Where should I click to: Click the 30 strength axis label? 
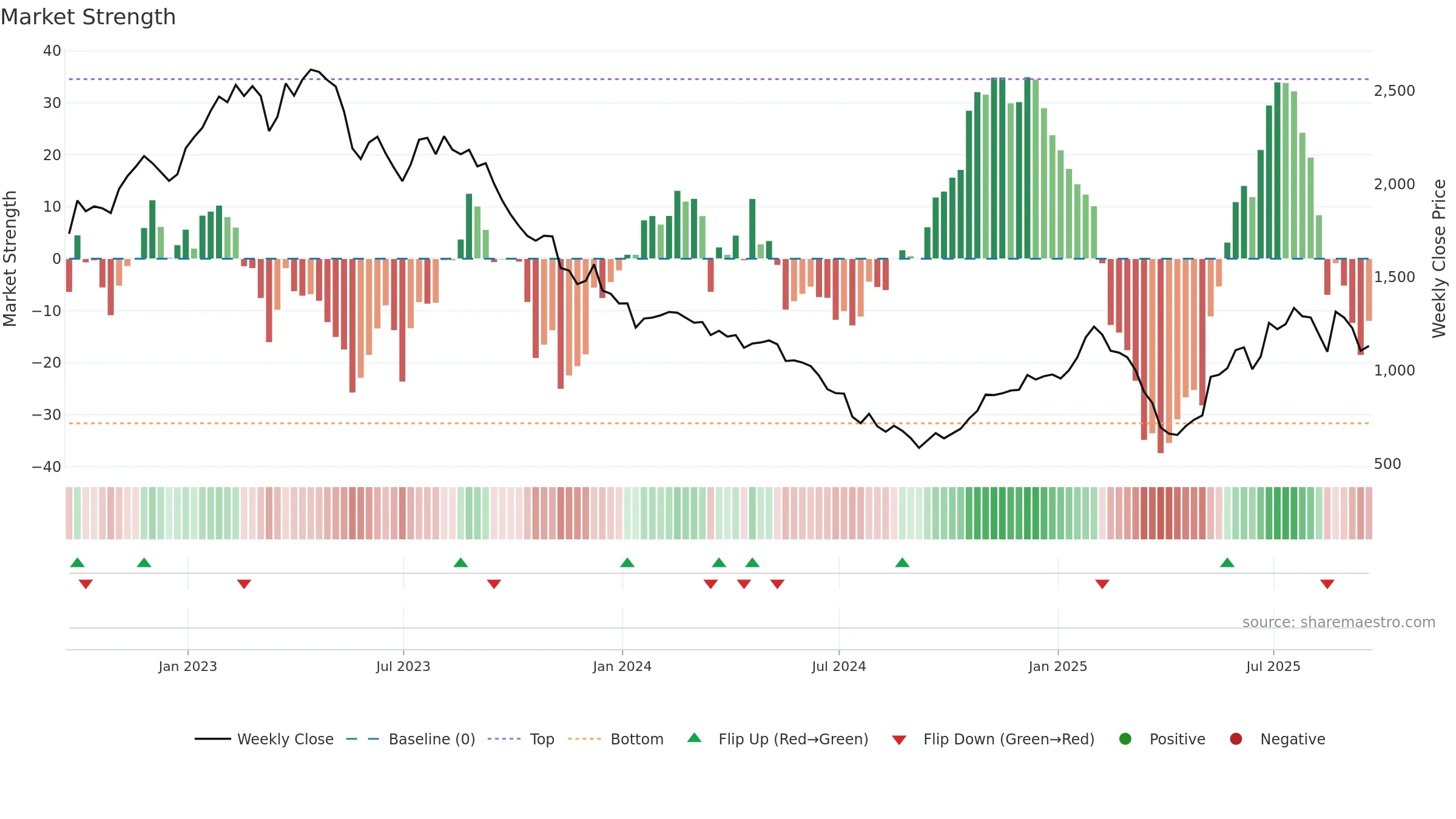click(52, 103)
